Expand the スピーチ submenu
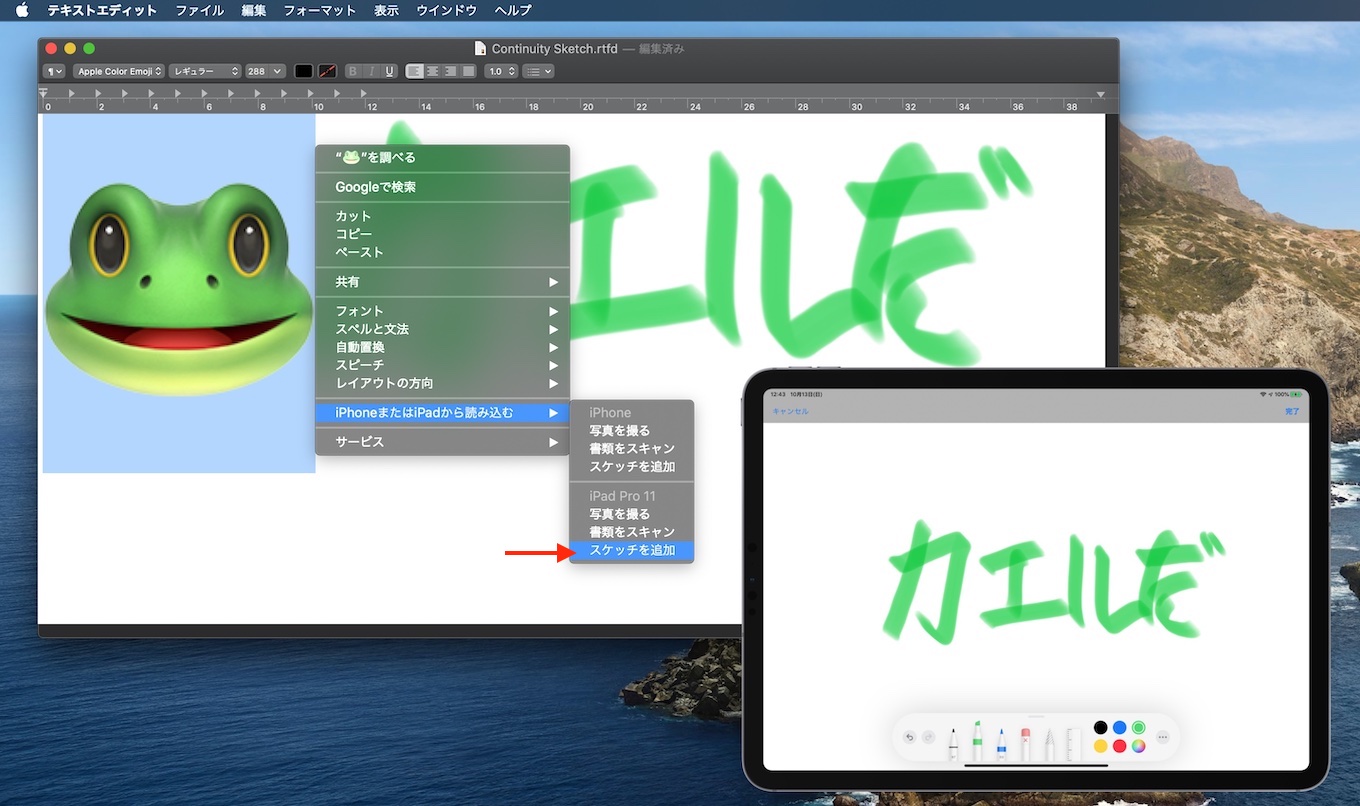 (442, 365)
